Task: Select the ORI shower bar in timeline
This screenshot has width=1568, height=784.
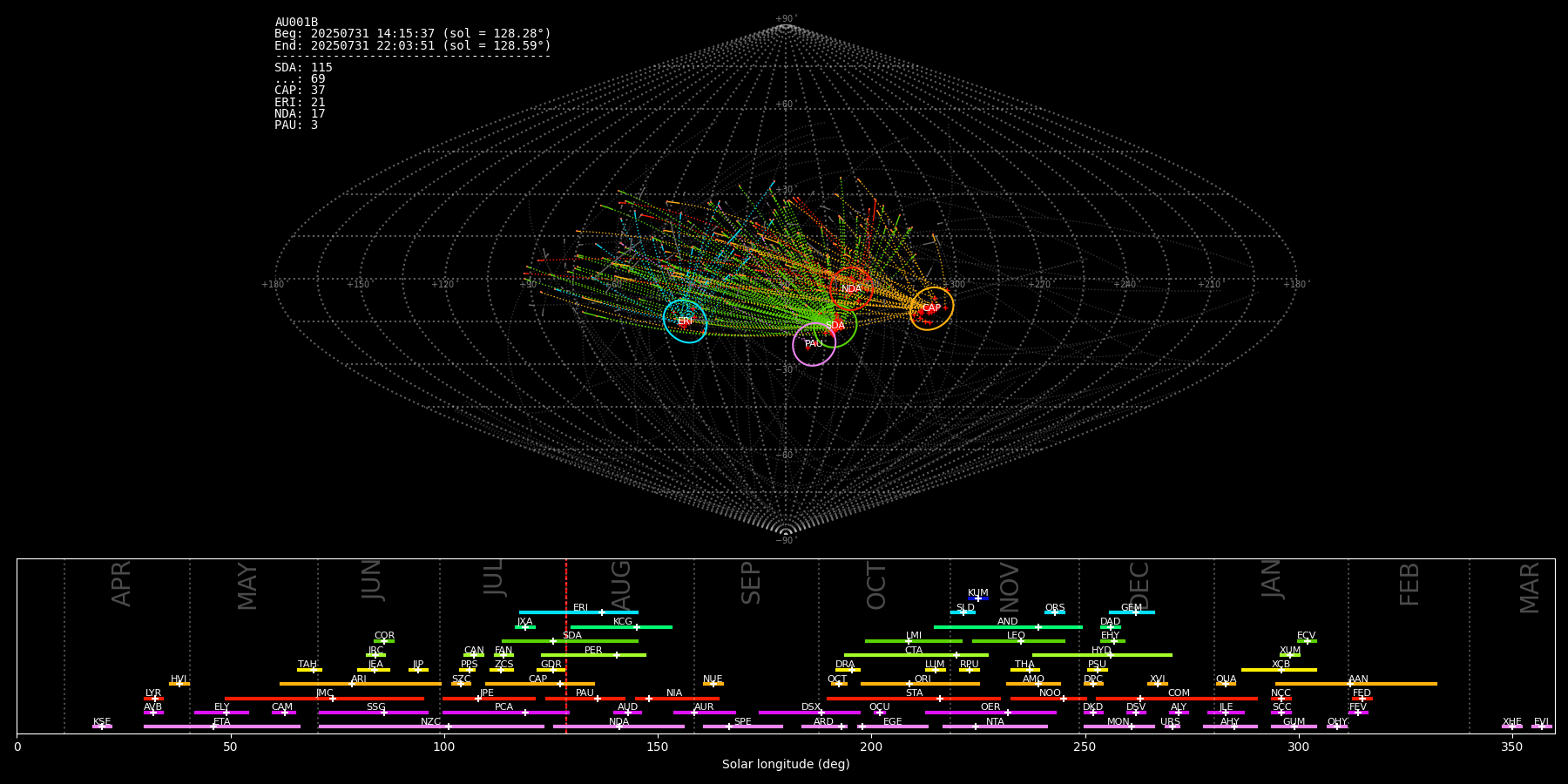Action: click(921, 684)
